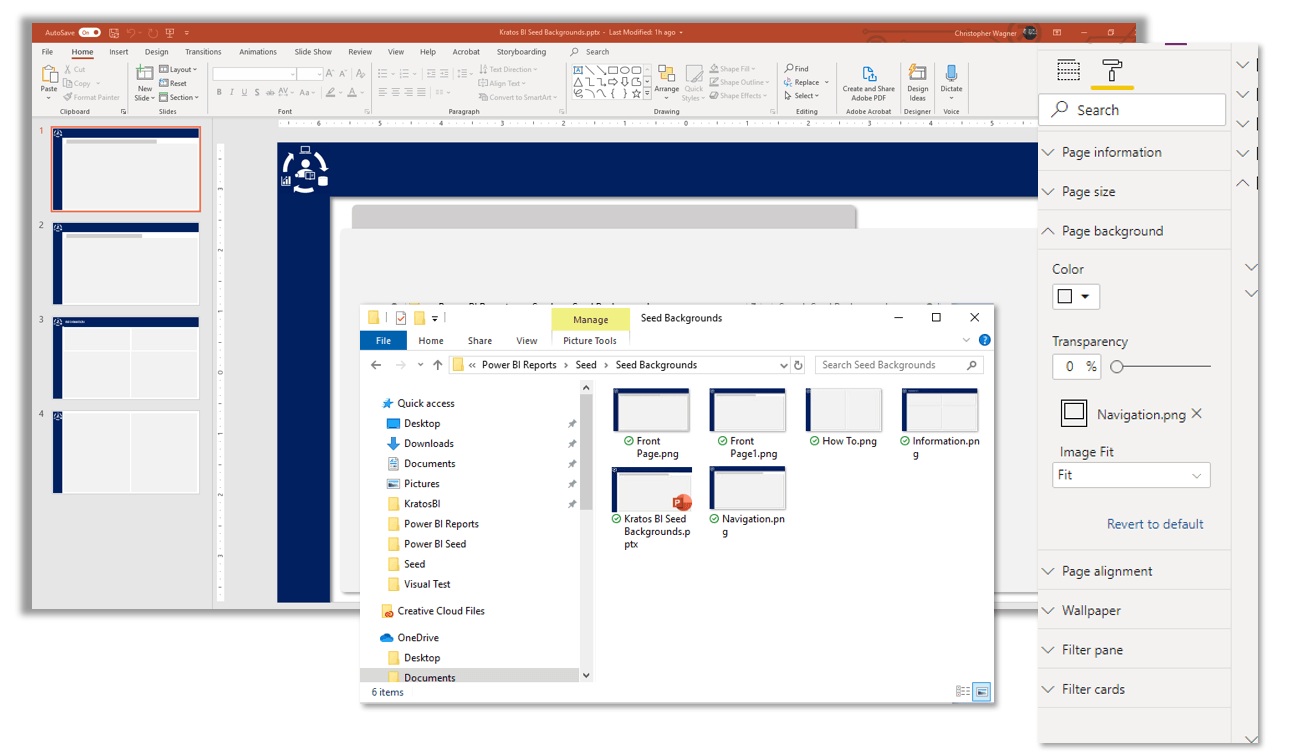Screen dimensions: 1292x755
Task: Open the page background Color picker
Action: pyautogui.click(x=1075, y=296)
